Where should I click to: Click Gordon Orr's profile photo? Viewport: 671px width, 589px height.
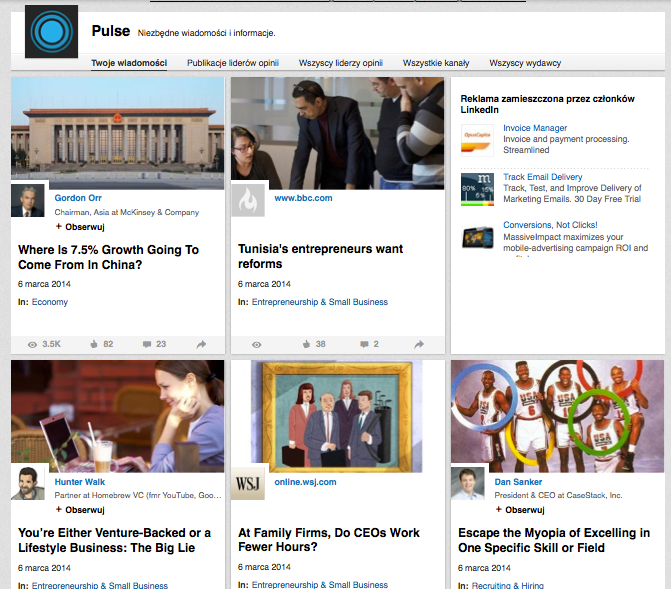click(x=28, y=200)
